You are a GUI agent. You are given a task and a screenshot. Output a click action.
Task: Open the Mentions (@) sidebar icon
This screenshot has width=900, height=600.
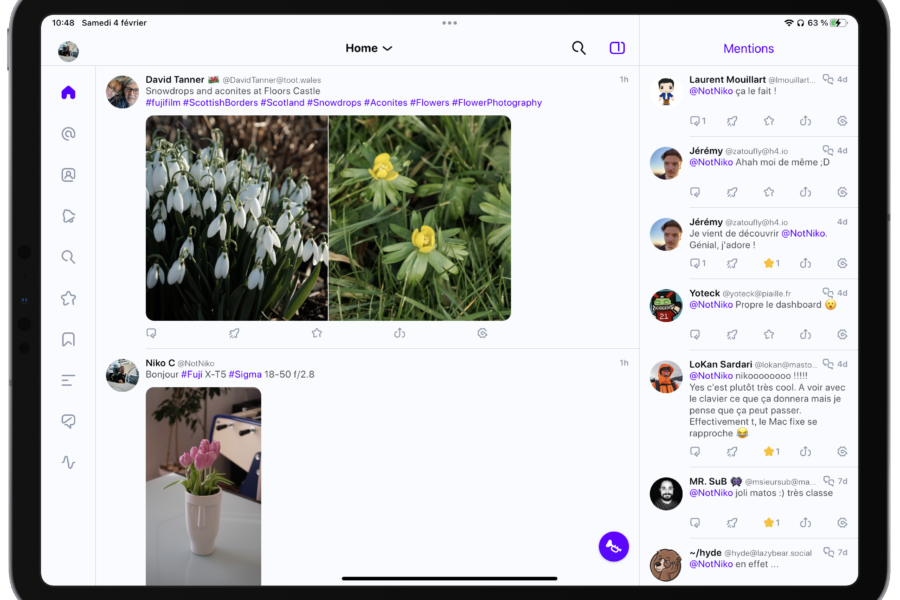tap(68, 134)
